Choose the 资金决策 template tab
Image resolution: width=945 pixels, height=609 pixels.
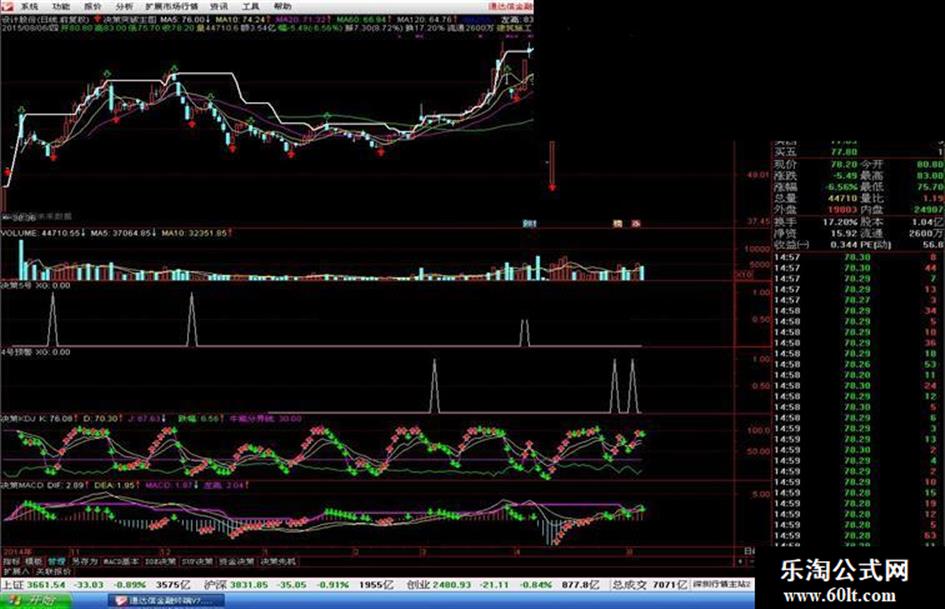236,561
